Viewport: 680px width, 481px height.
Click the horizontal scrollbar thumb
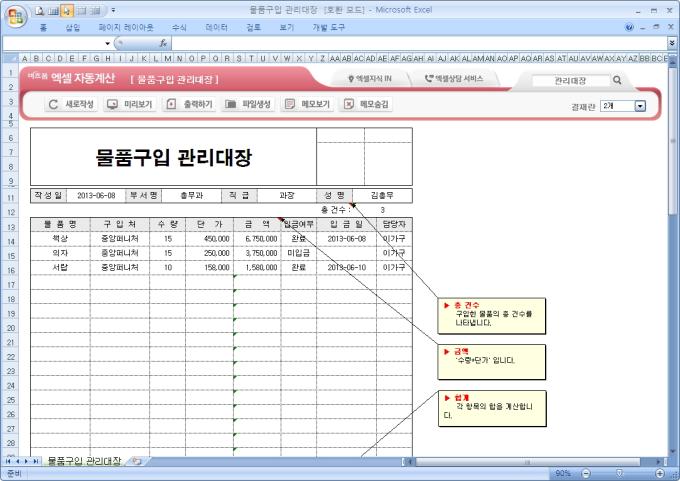528,462
